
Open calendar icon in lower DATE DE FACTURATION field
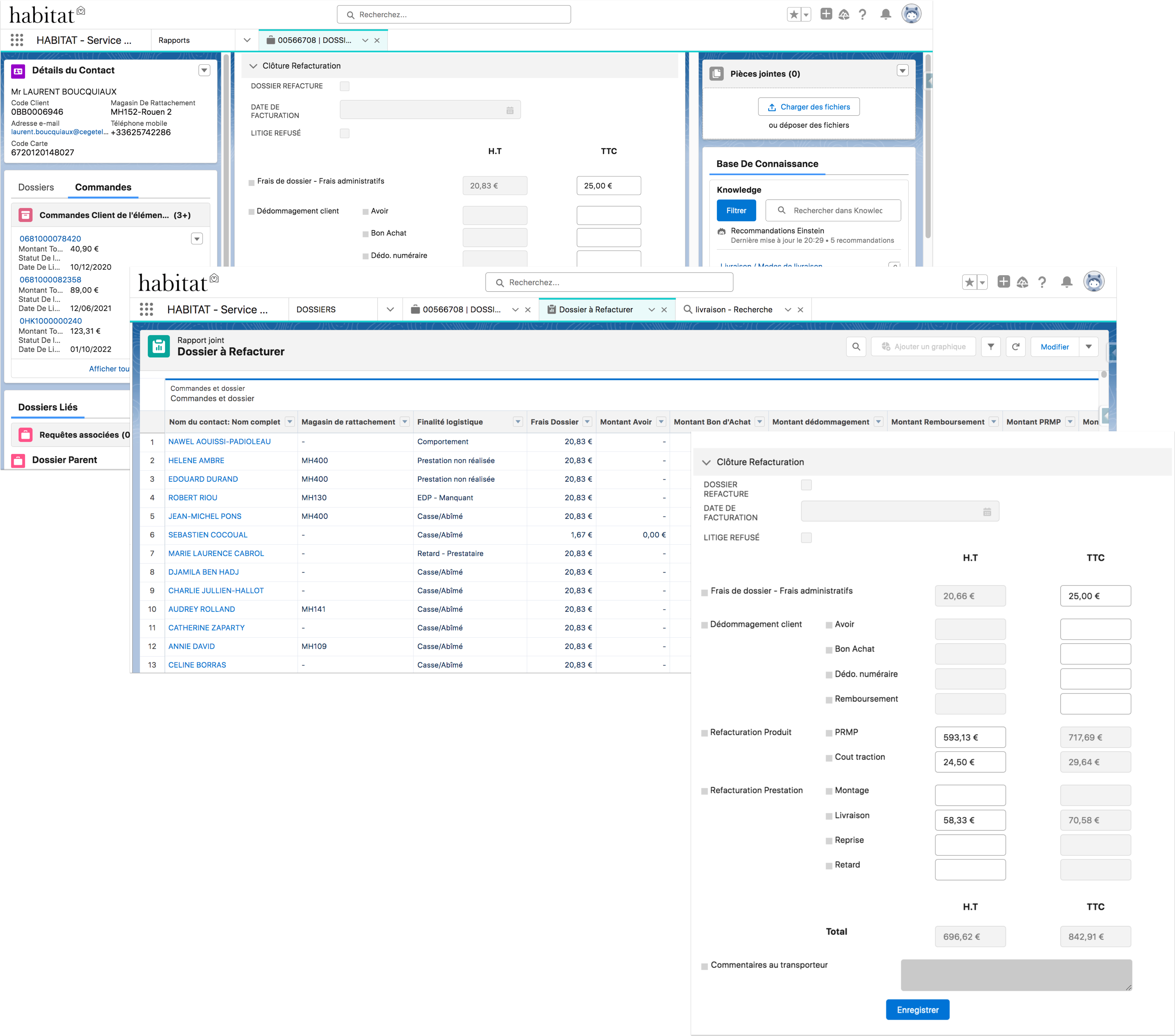987,512
